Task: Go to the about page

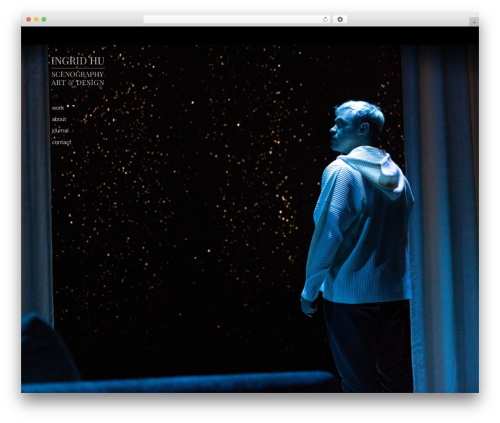Action: (x=59, y=119)
